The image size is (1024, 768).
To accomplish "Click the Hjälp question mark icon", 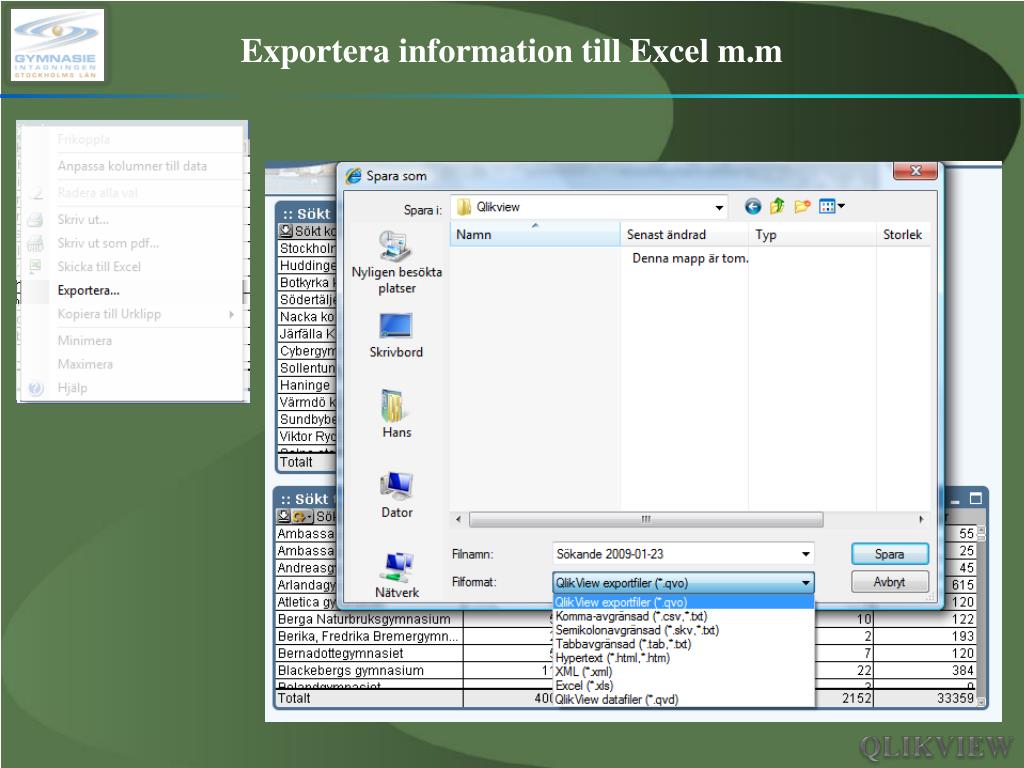I will [35, 388].
